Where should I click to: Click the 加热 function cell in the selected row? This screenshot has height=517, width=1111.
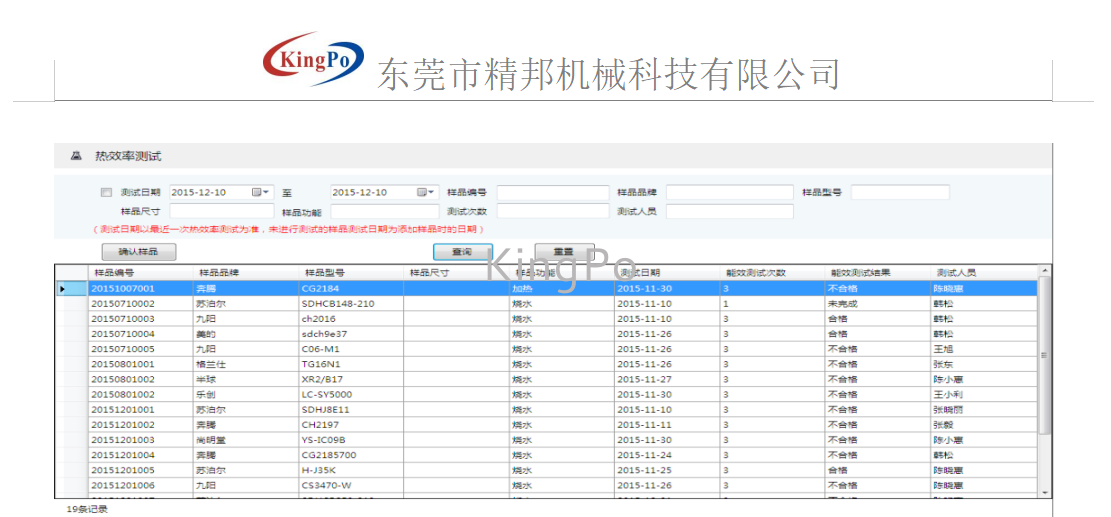click(x=561, y=288)
